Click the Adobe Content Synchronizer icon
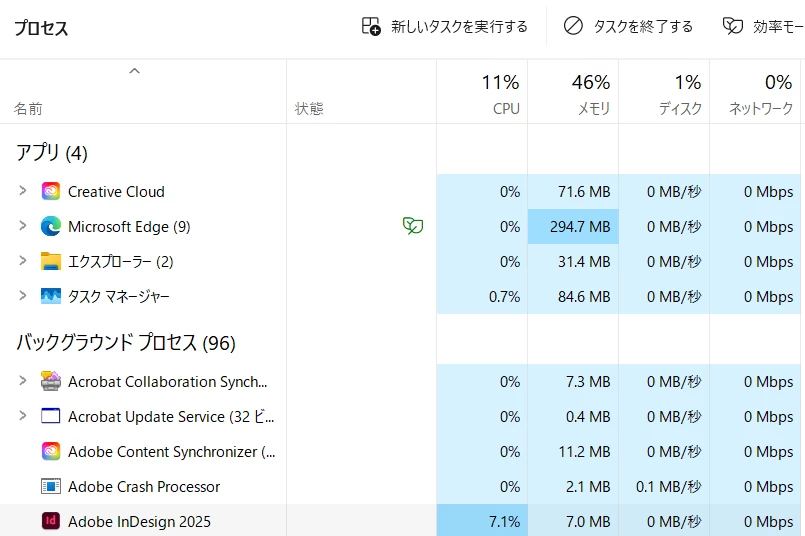 click(51, 451)
